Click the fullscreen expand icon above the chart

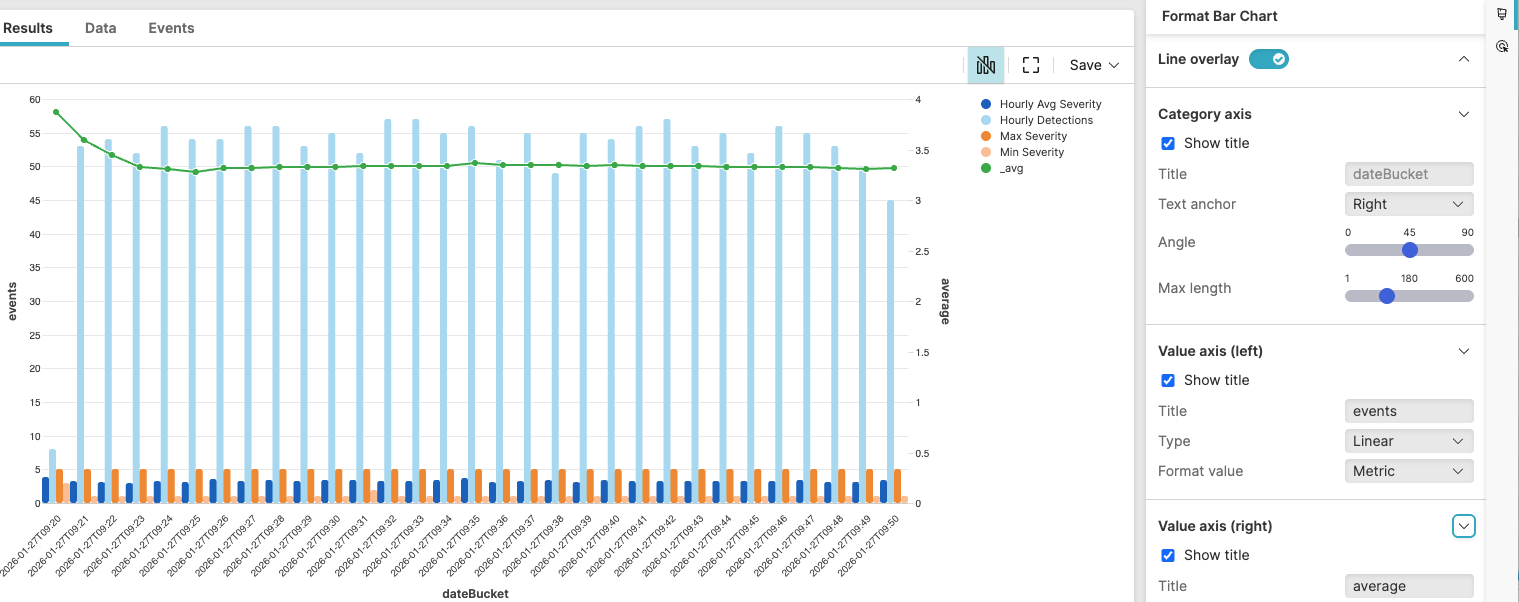(x=1031, y=64)
